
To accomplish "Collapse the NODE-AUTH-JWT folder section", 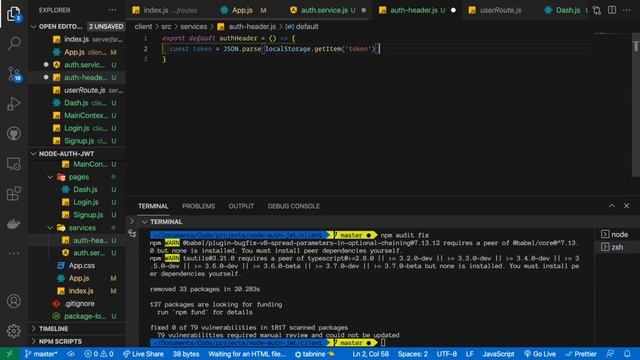I will click(78, 153).
